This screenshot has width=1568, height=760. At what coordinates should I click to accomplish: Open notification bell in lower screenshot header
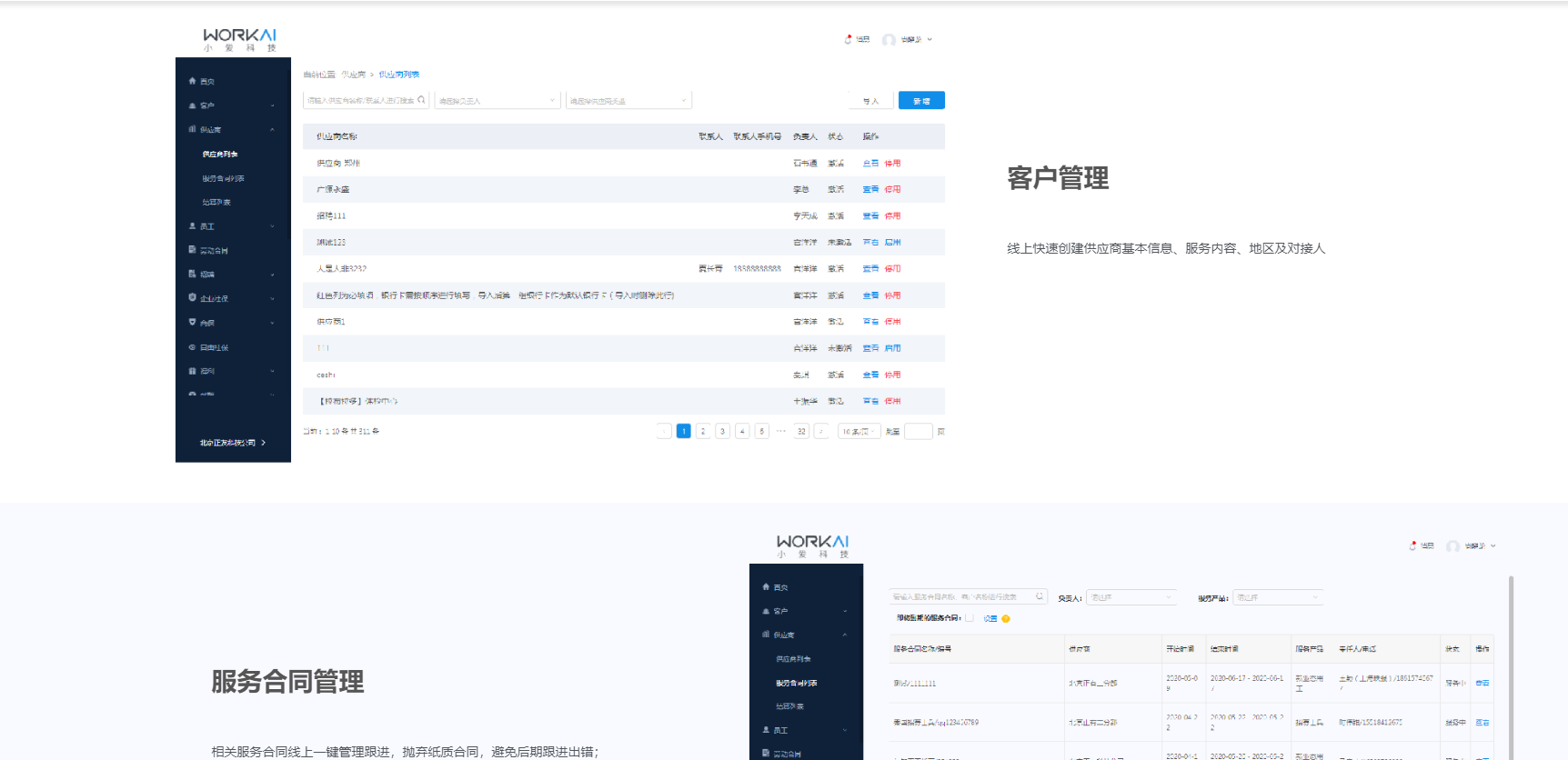coord(1412,545)
